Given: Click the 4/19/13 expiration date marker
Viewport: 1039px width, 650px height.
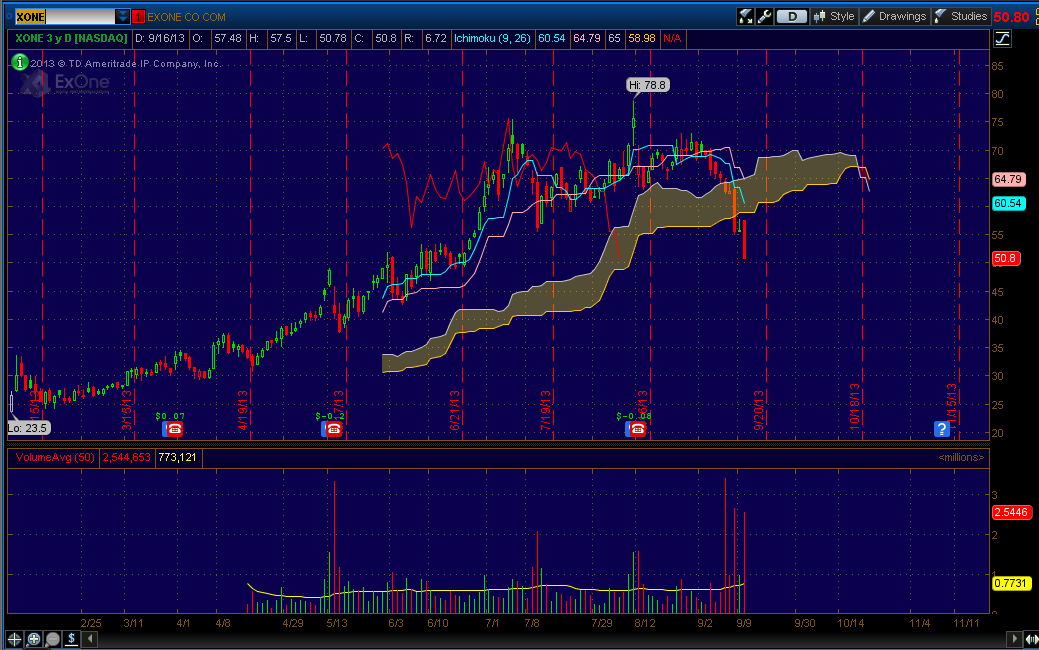Looking at the screenshot, I should pyautogui.click(x=243, y=410).
